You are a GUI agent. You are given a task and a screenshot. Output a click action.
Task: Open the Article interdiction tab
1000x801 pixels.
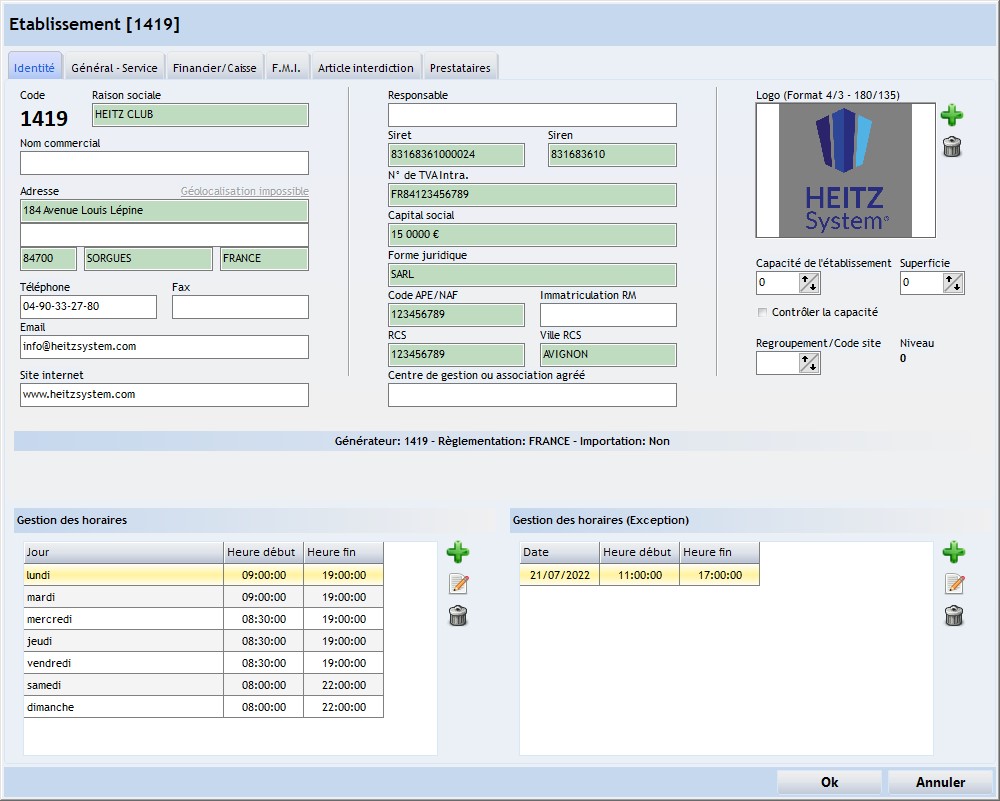365,68
